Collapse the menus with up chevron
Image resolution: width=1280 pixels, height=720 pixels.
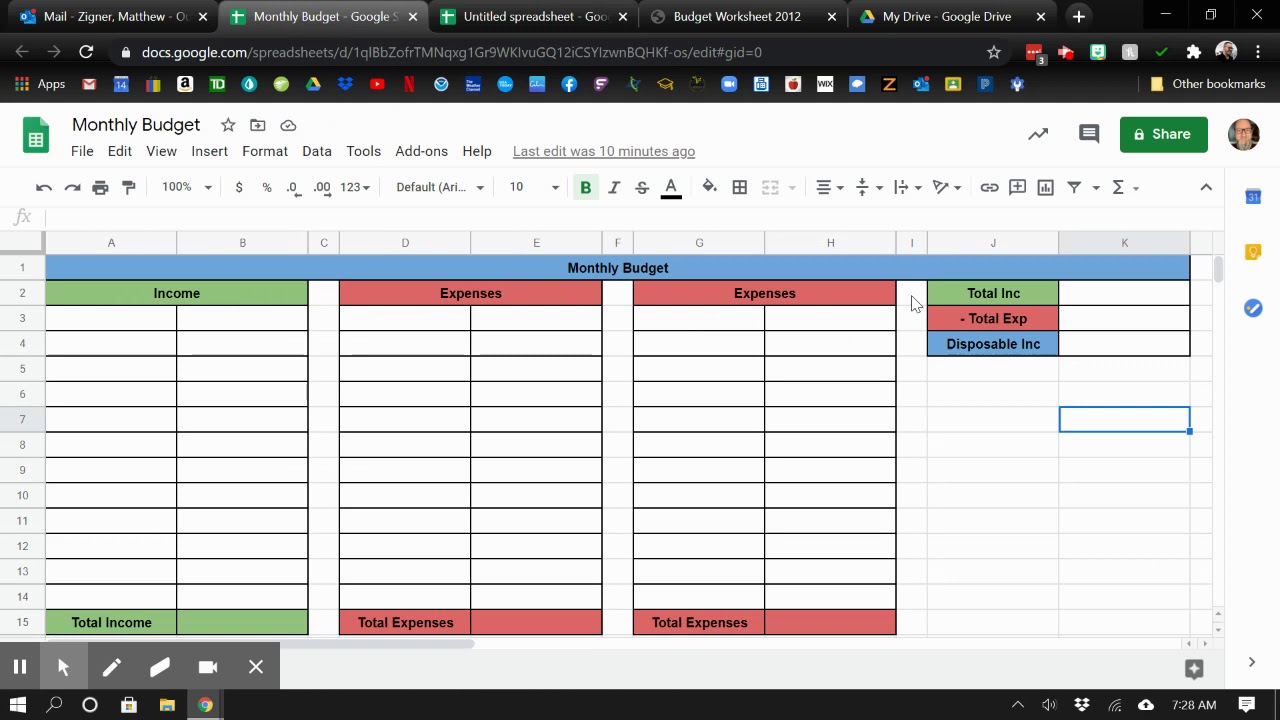click(1206, 187)
